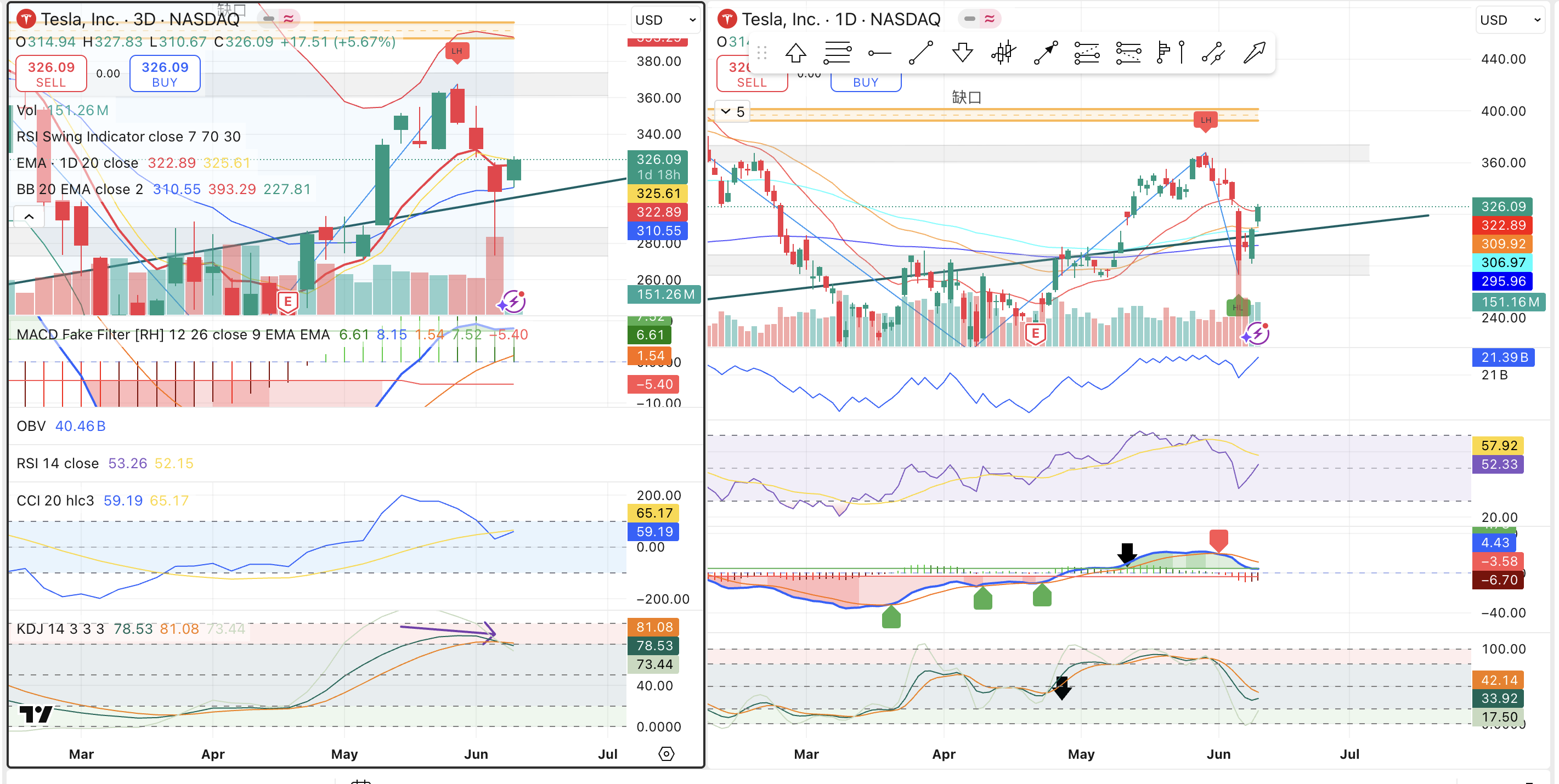Click the blue 310.55 price label

tap(658, 231)
